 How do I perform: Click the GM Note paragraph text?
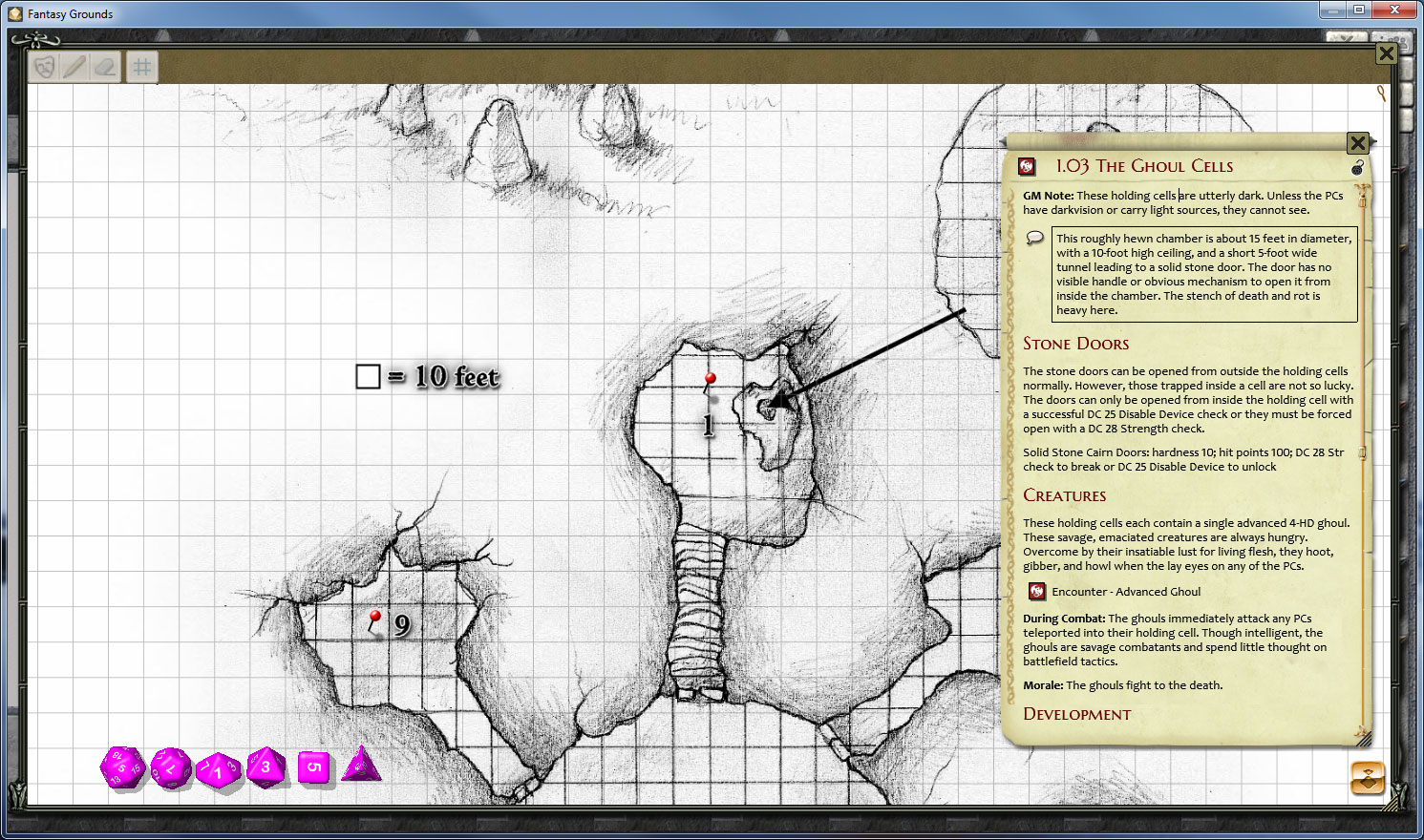(x=1183, y=202)
